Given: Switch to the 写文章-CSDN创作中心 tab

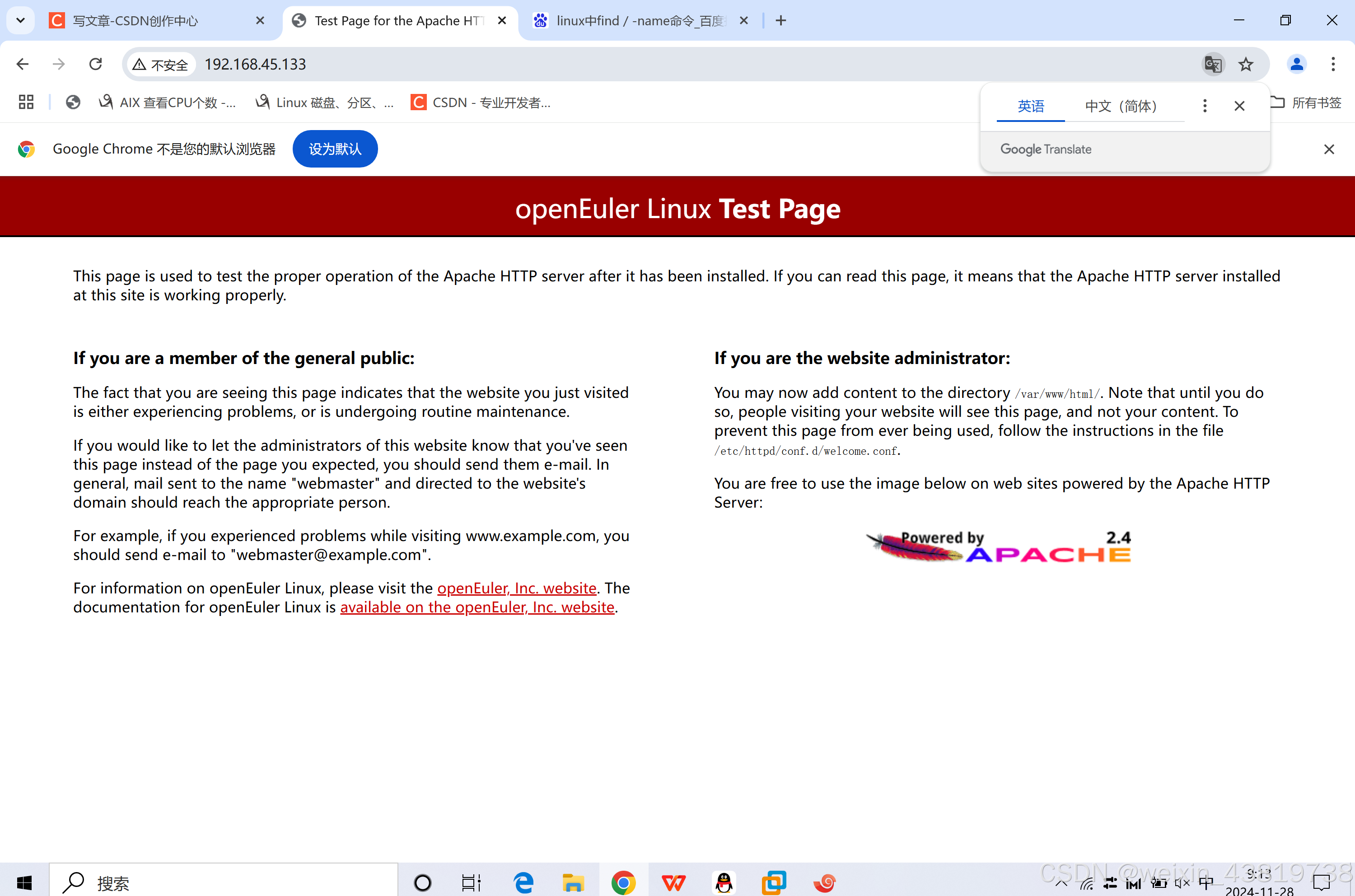Looking at the screenshot, I should (x=135, y=21).
